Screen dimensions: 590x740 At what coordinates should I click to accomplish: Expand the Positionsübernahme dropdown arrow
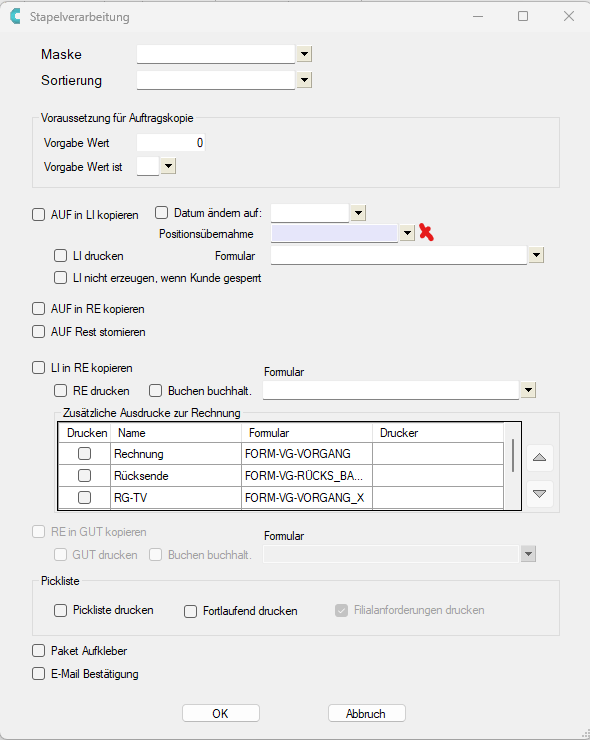407,233
